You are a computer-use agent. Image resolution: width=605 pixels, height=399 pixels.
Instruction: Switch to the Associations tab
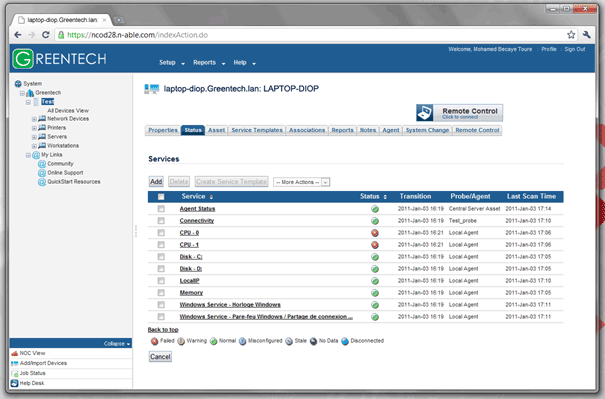[307, 130]
